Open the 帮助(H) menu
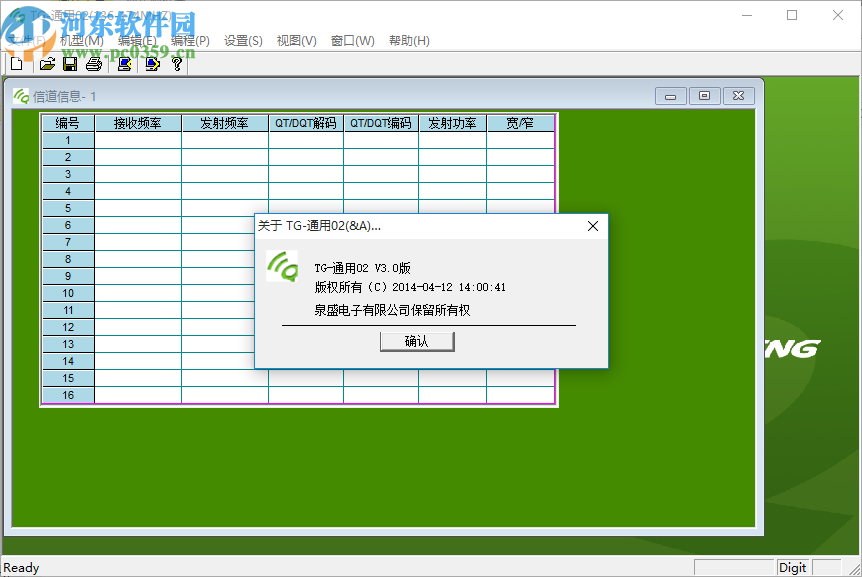This screenshot has height=577, width=862. 409,41
